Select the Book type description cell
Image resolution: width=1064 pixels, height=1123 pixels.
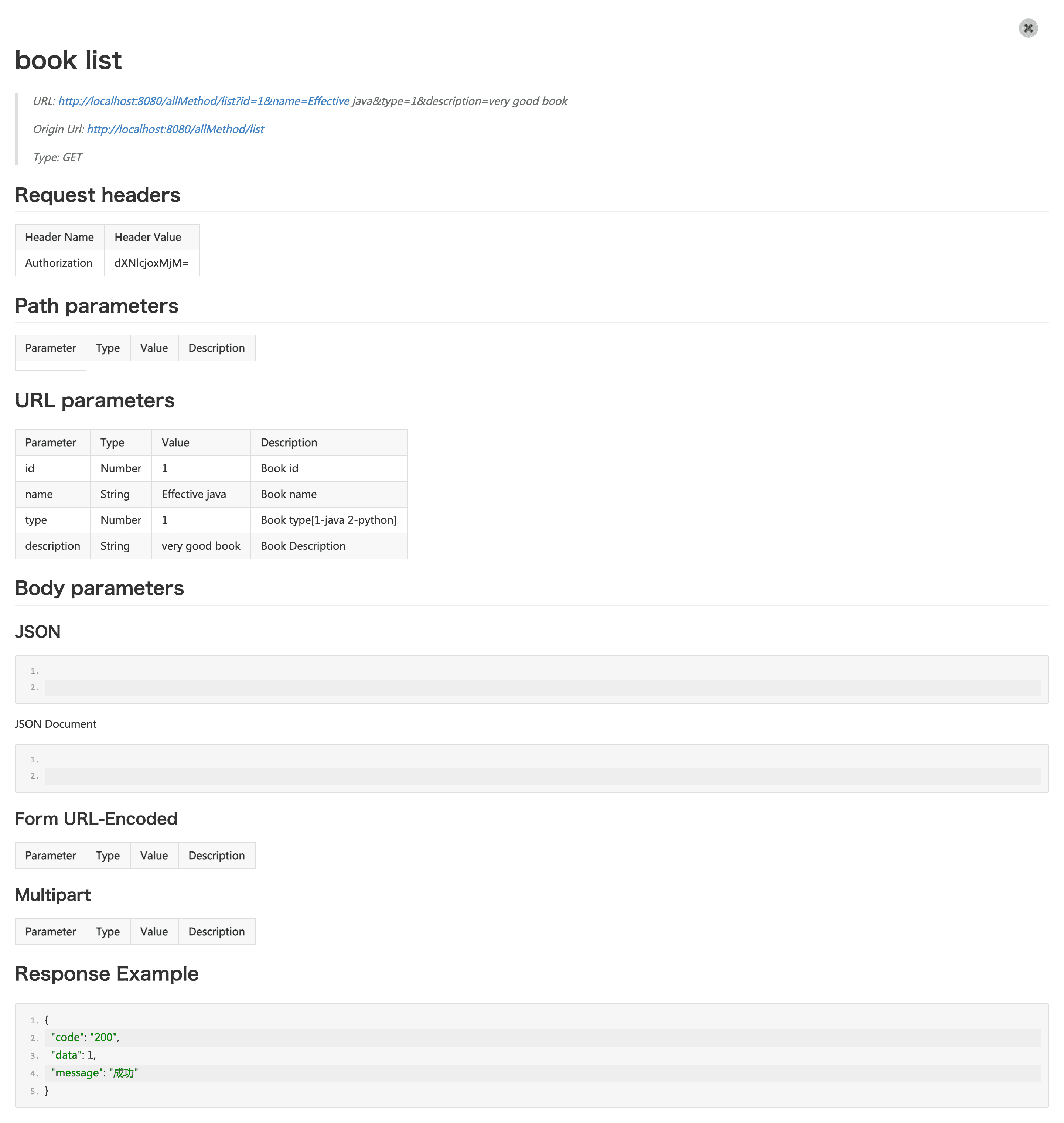tap(328, 520)
